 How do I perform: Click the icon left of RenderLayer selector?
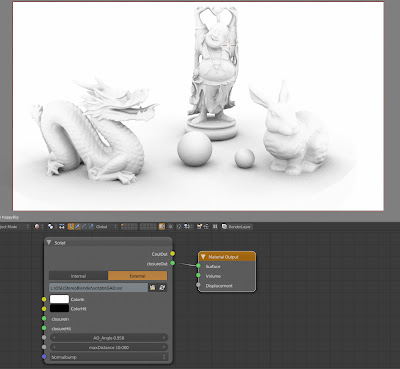coord(224,226)
